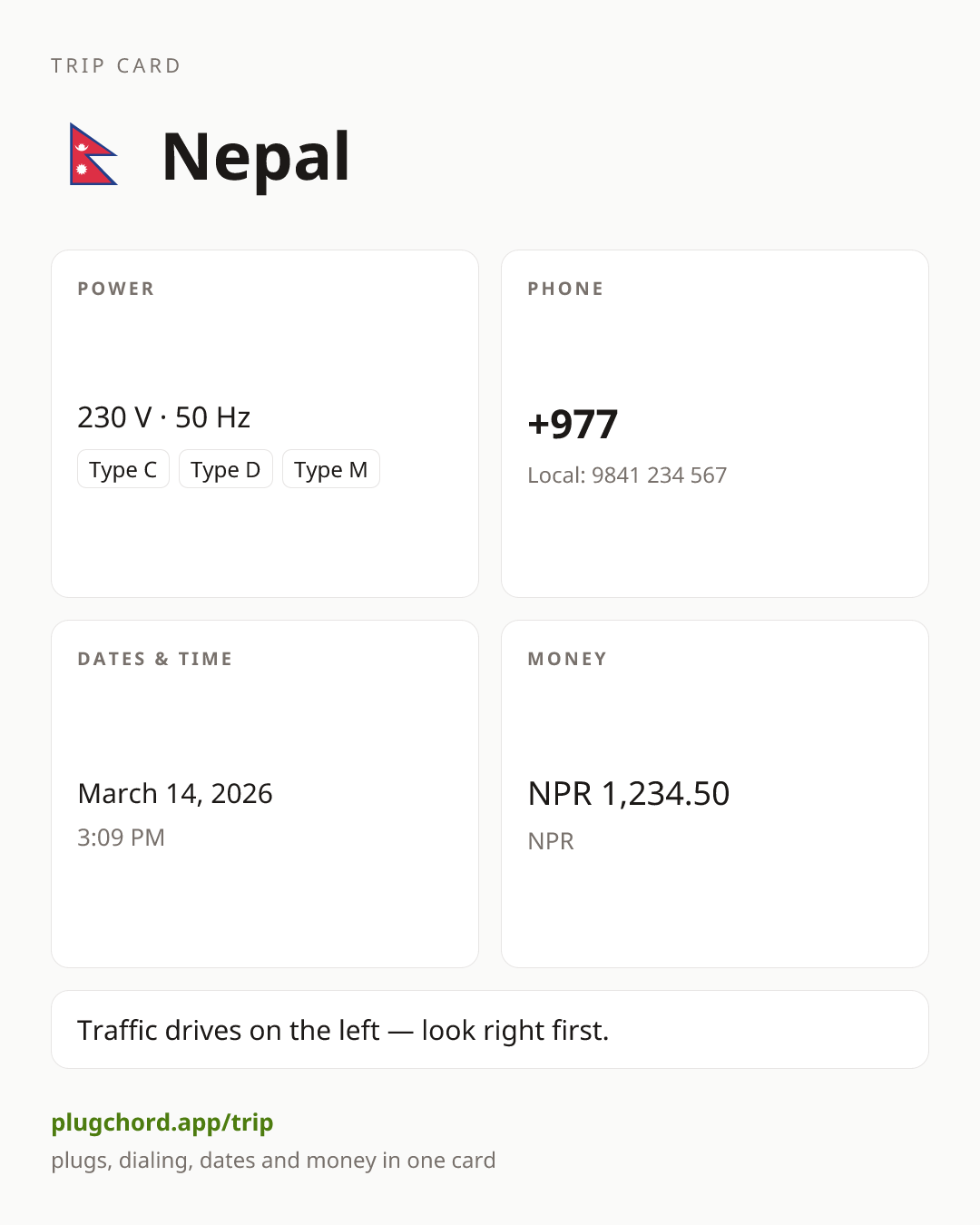This screenshot has width=980, height=1225.
Task: Select the Type C plug chip
Action: tap(123, 469)
